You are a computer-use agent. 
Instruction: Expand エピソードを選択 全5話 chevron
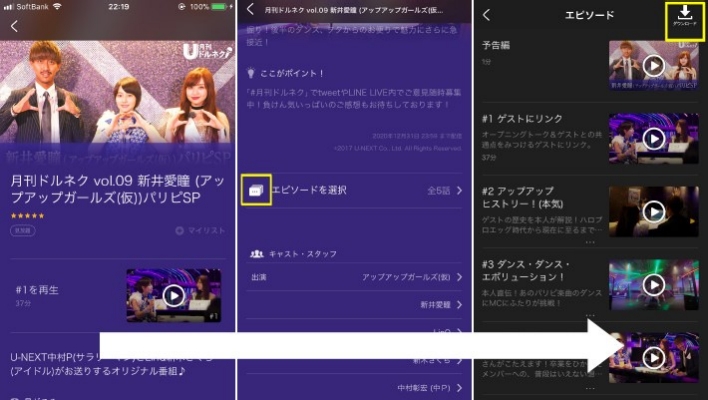[459, 191]
